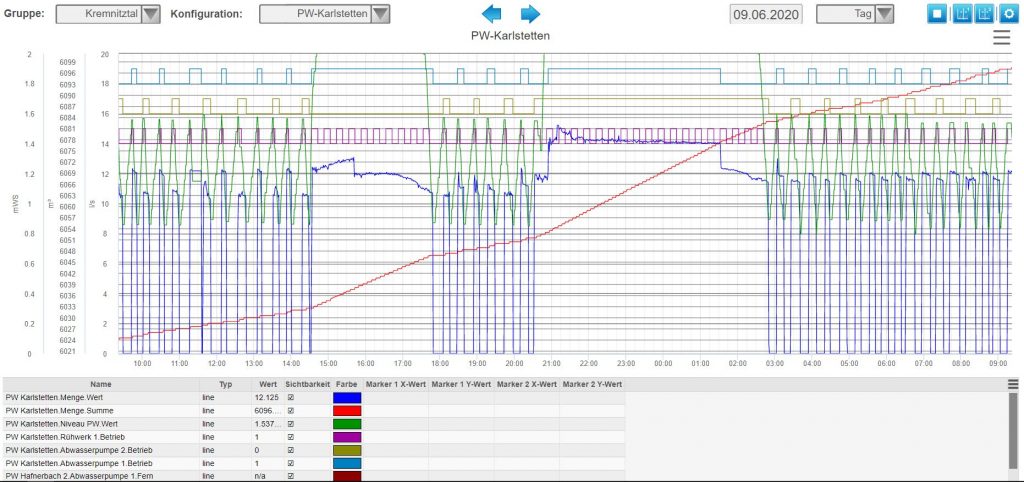Open the Gruppe Kremnitztal dropdown
Screen dimensions: 1024x482
click(108, 14)
